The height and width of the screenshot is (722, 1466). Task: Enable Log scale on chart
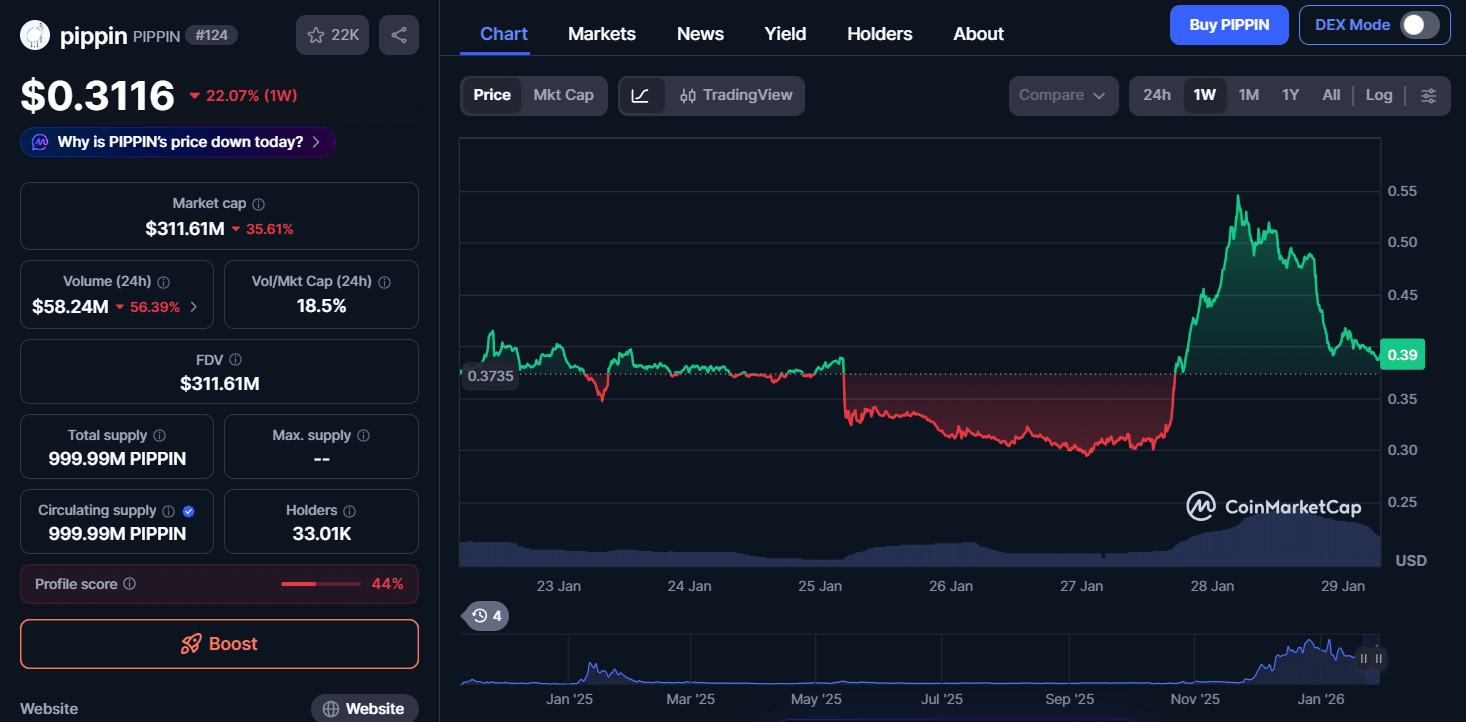(x=1379, y=95)
